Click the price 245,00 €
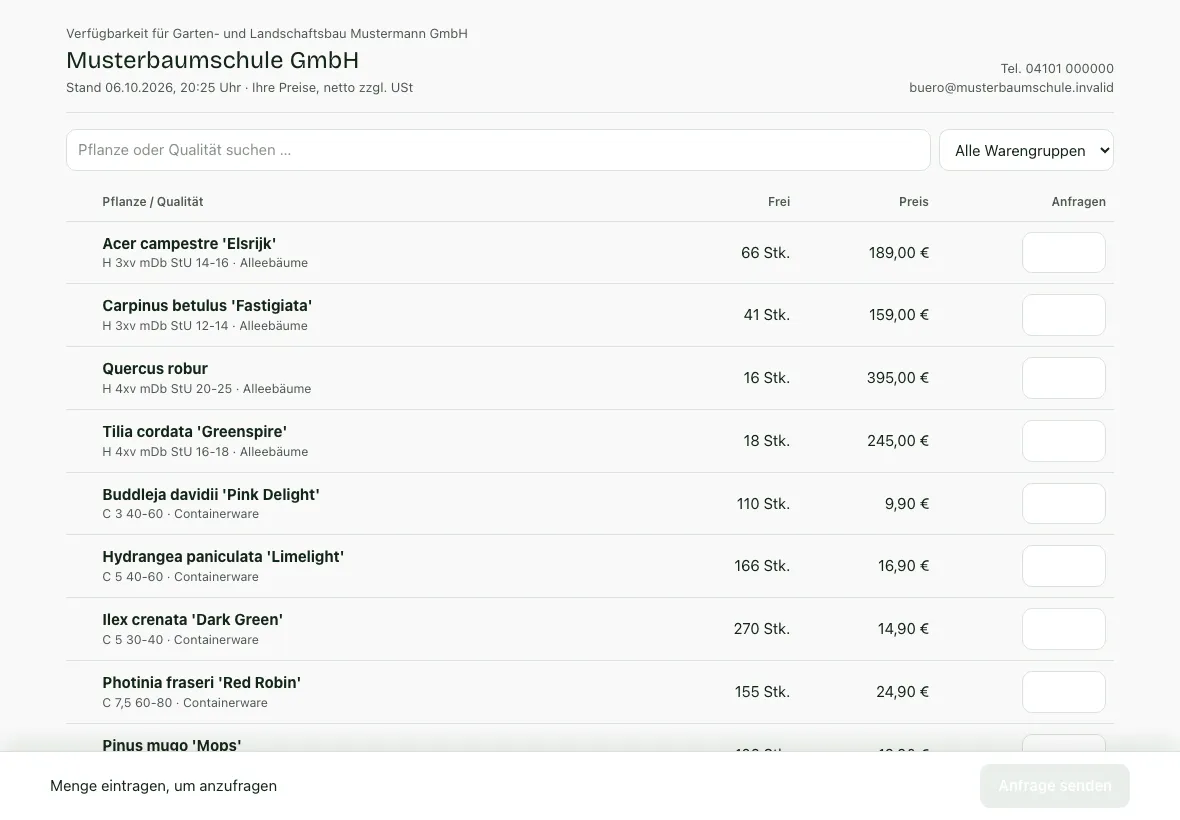Viewport: 1180px width, 820px height. tap(898, 441)
